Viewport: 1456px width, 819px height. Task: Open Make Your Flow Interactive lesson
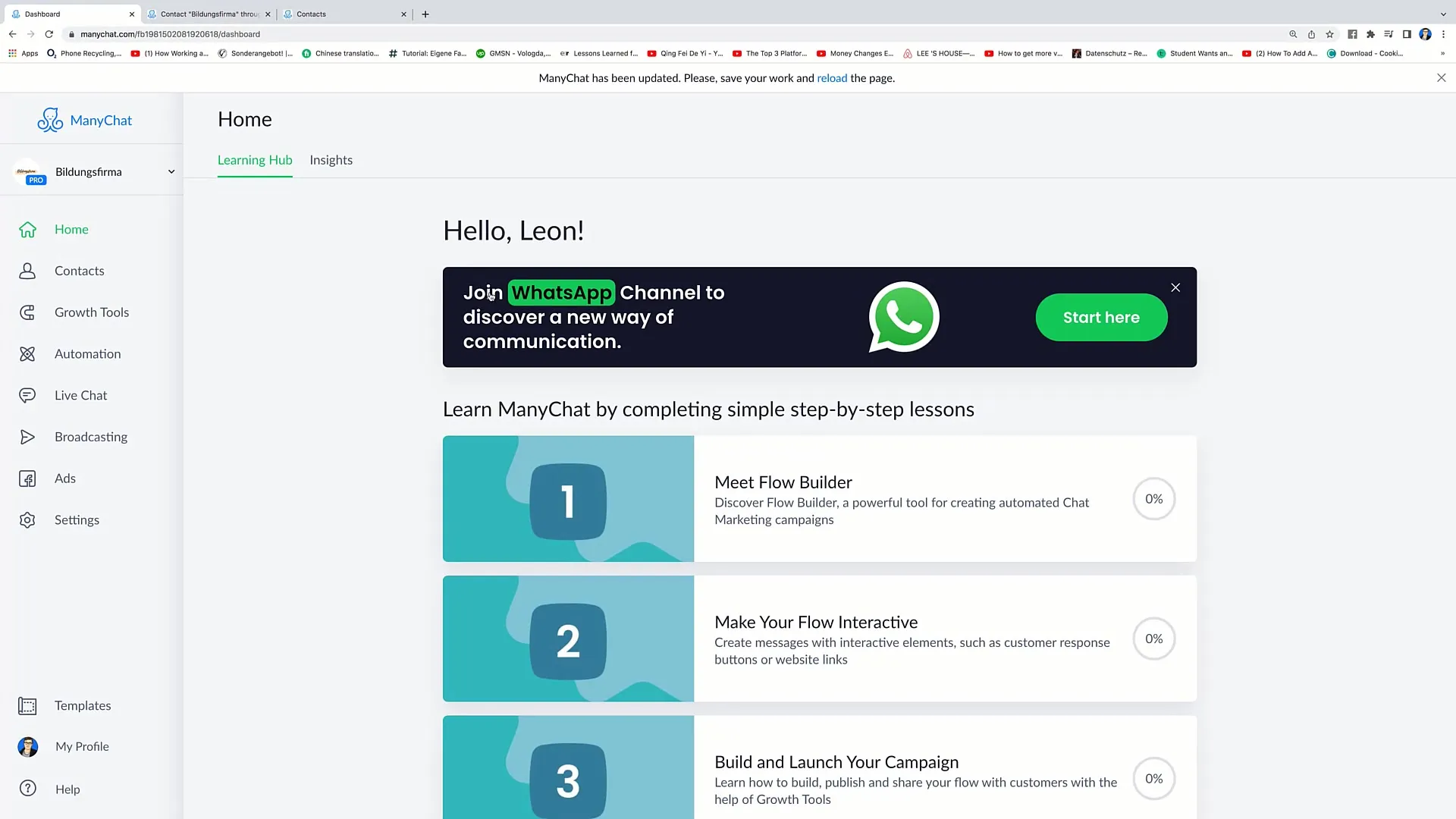[x=820, y=639]
